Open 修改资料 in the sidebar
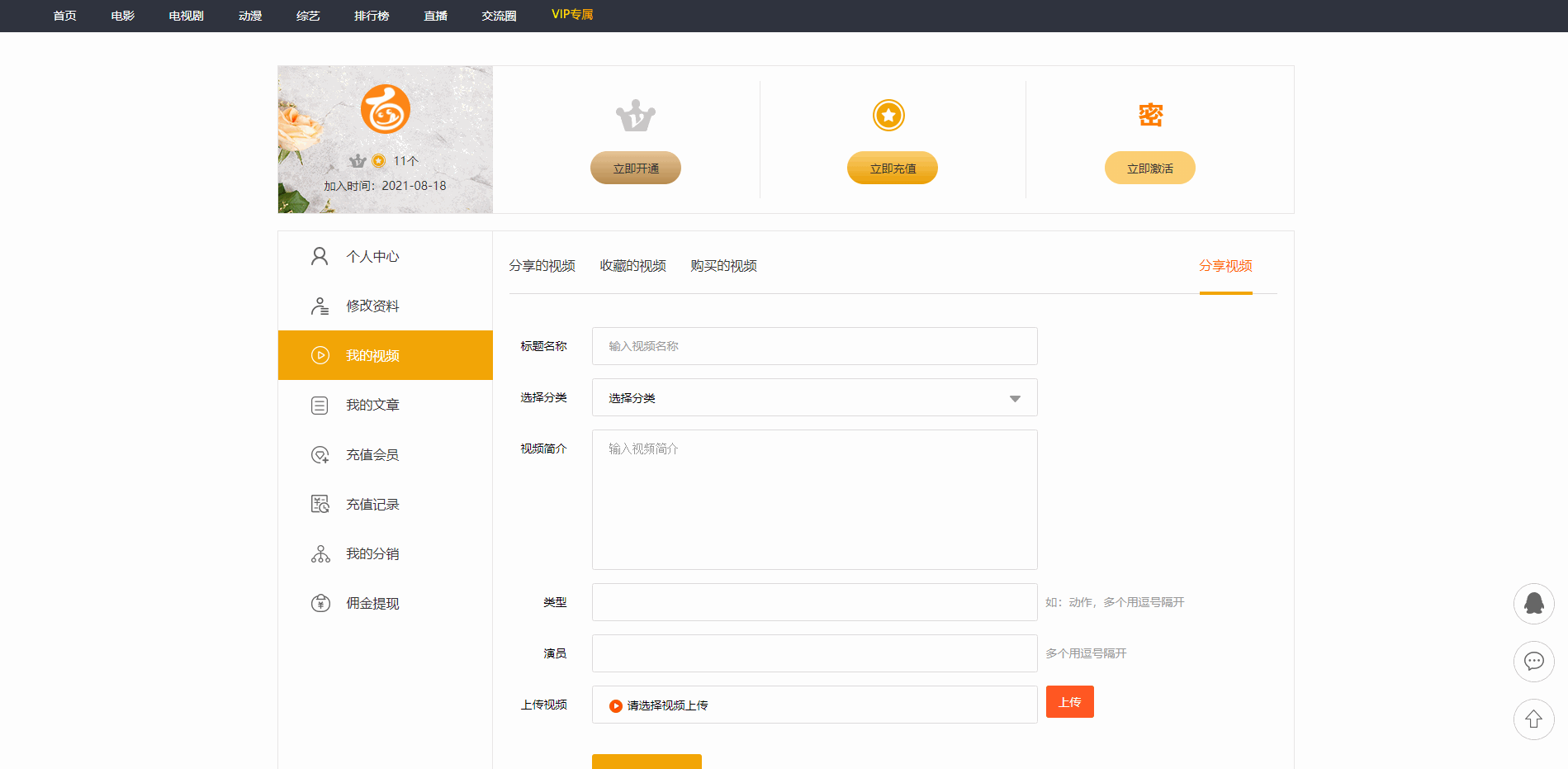Viewport: 1568px width, 769px height. tap(372, 306)
